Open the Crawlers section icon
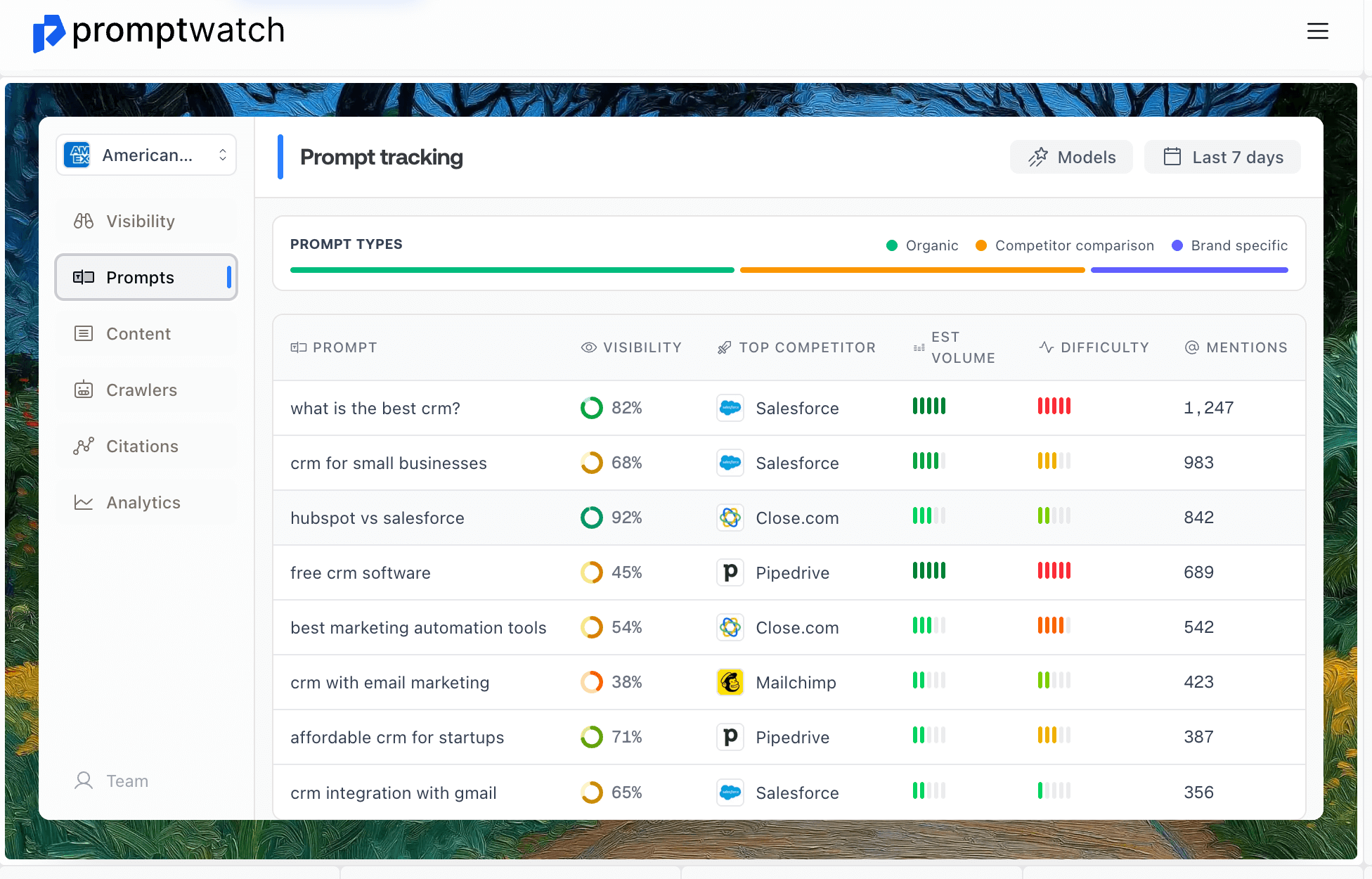 (x=84, y=390)
